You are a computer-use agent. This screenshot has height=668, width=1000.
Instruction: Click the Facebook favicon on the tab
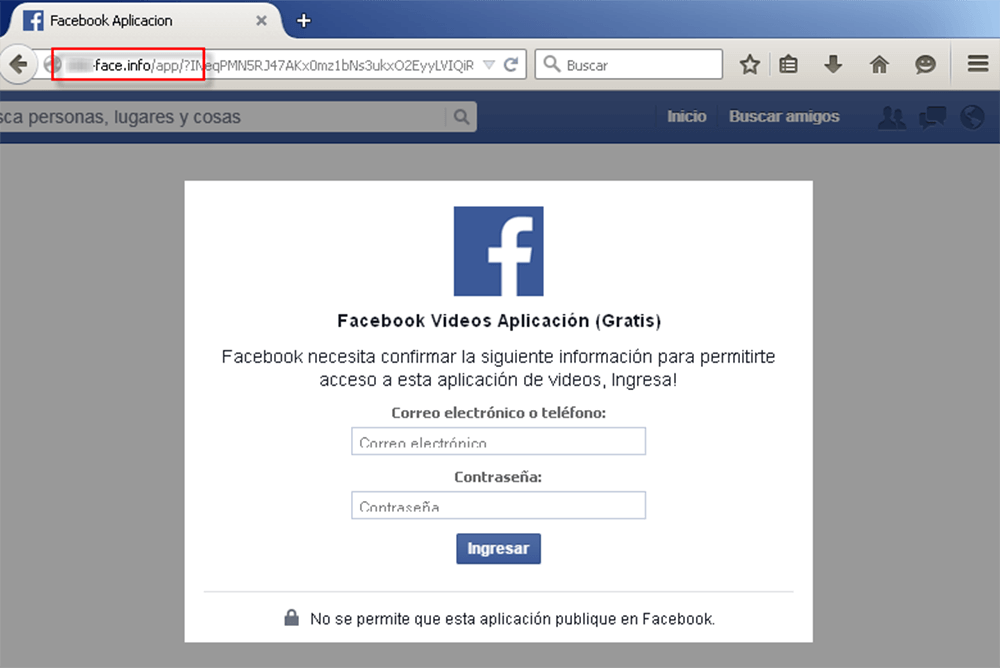click(33, 20)
